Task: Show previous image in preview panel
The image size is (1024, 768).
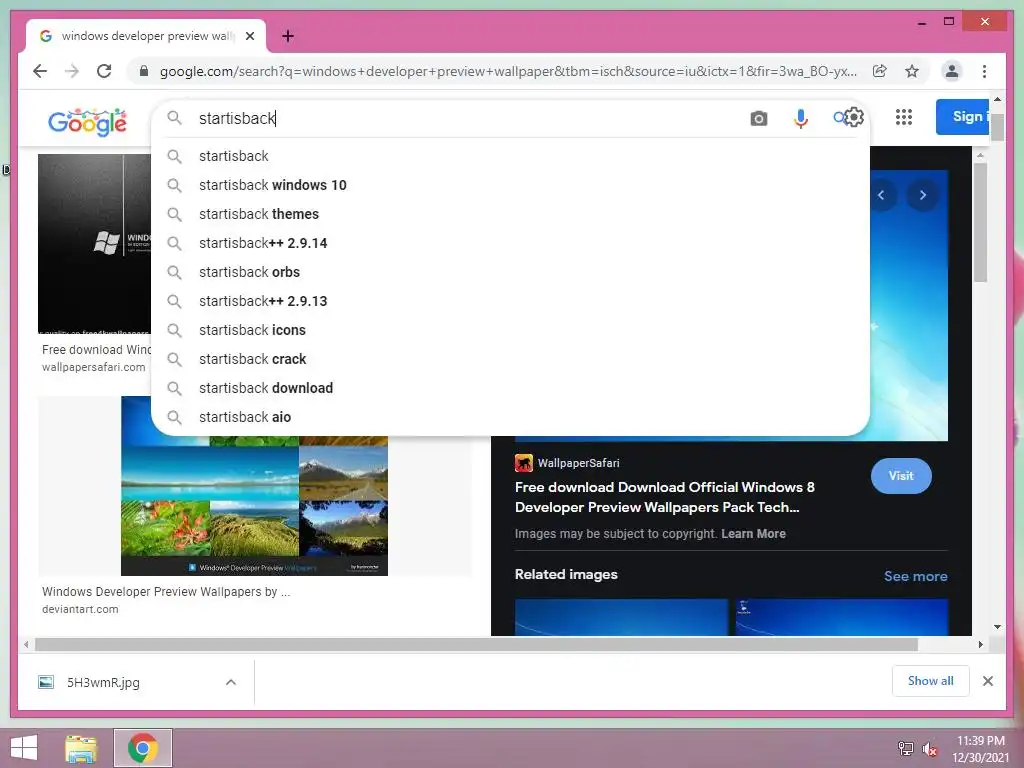Action: click(x=881, y=195)
